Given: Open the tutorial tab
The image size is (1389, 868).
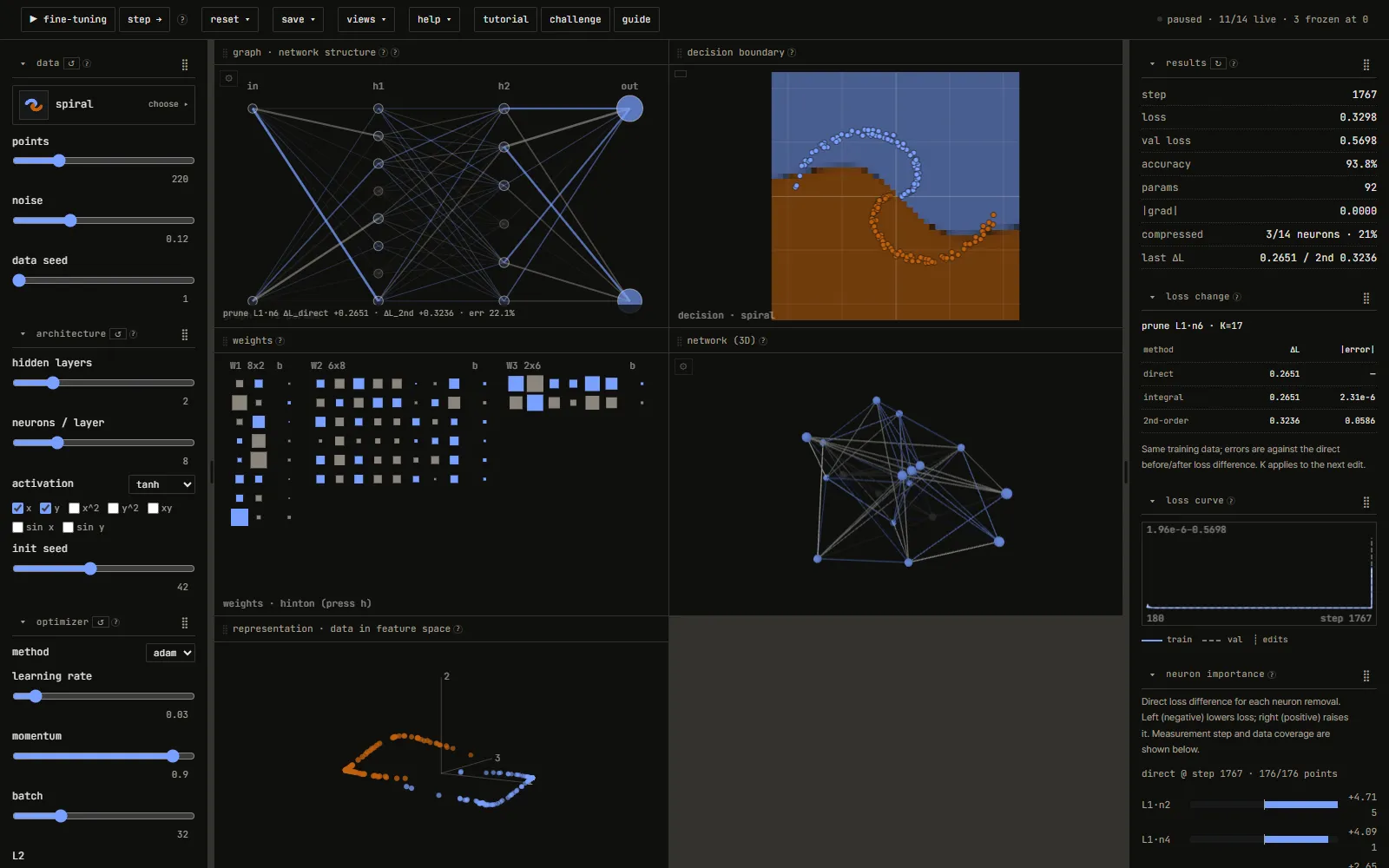Looking at the screenshot, I should click(x=505, y=19).
